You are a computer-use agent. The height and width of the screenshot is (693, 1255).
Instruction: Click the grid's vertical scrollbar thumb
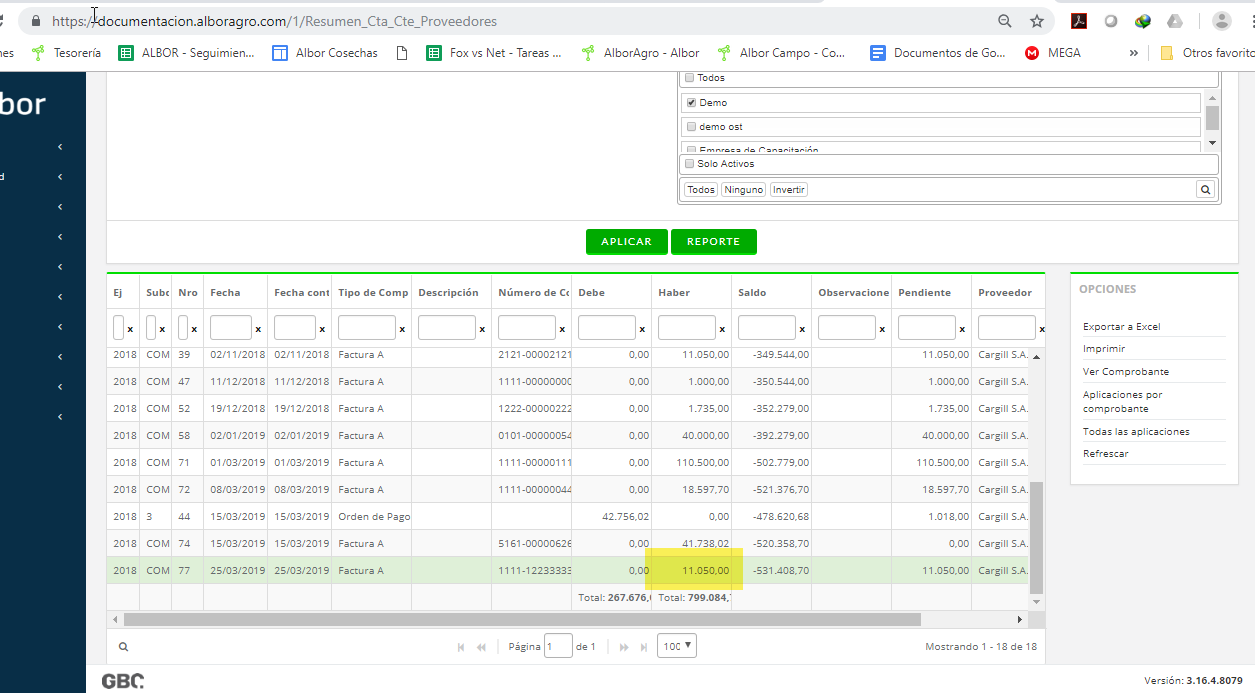(x=1036, y=536)
